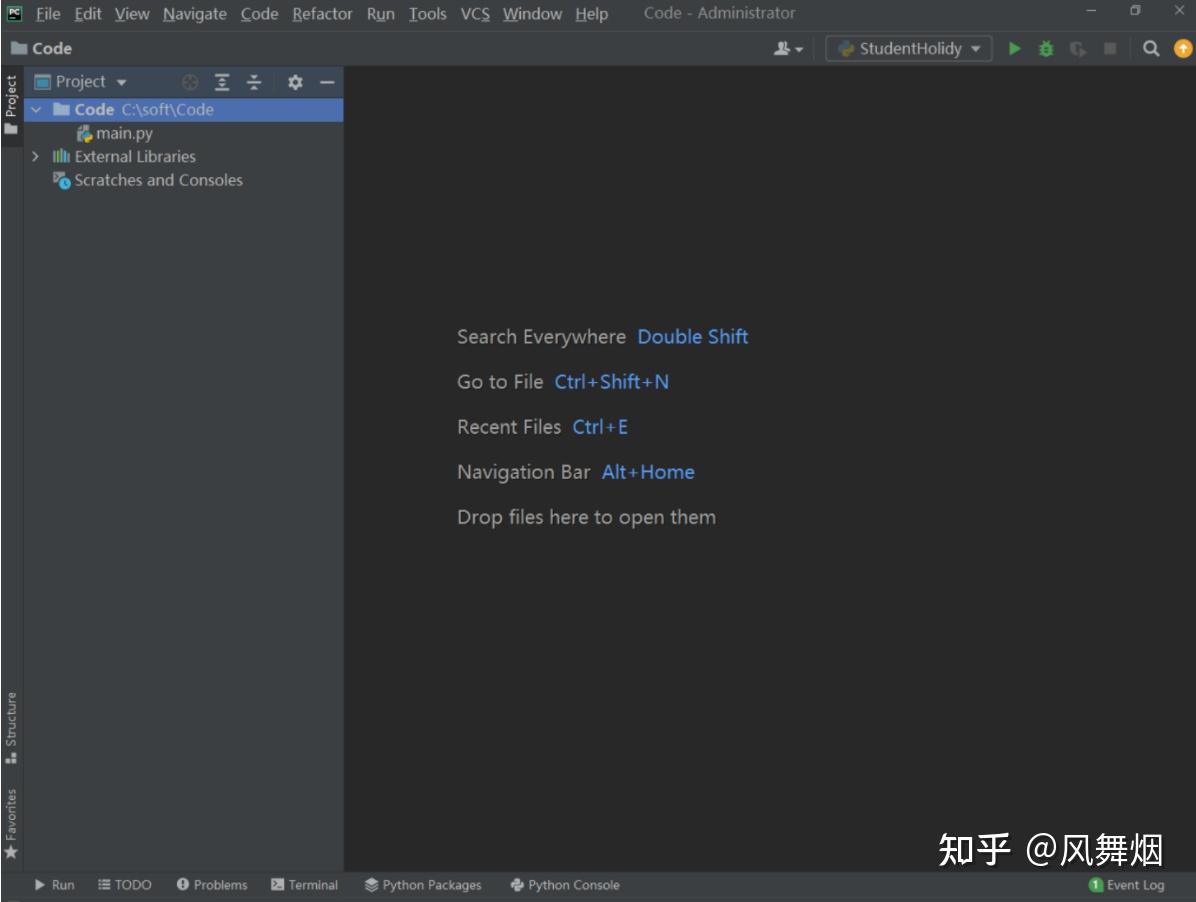
Task: Open the Code menu
Action: pos(259,14)
